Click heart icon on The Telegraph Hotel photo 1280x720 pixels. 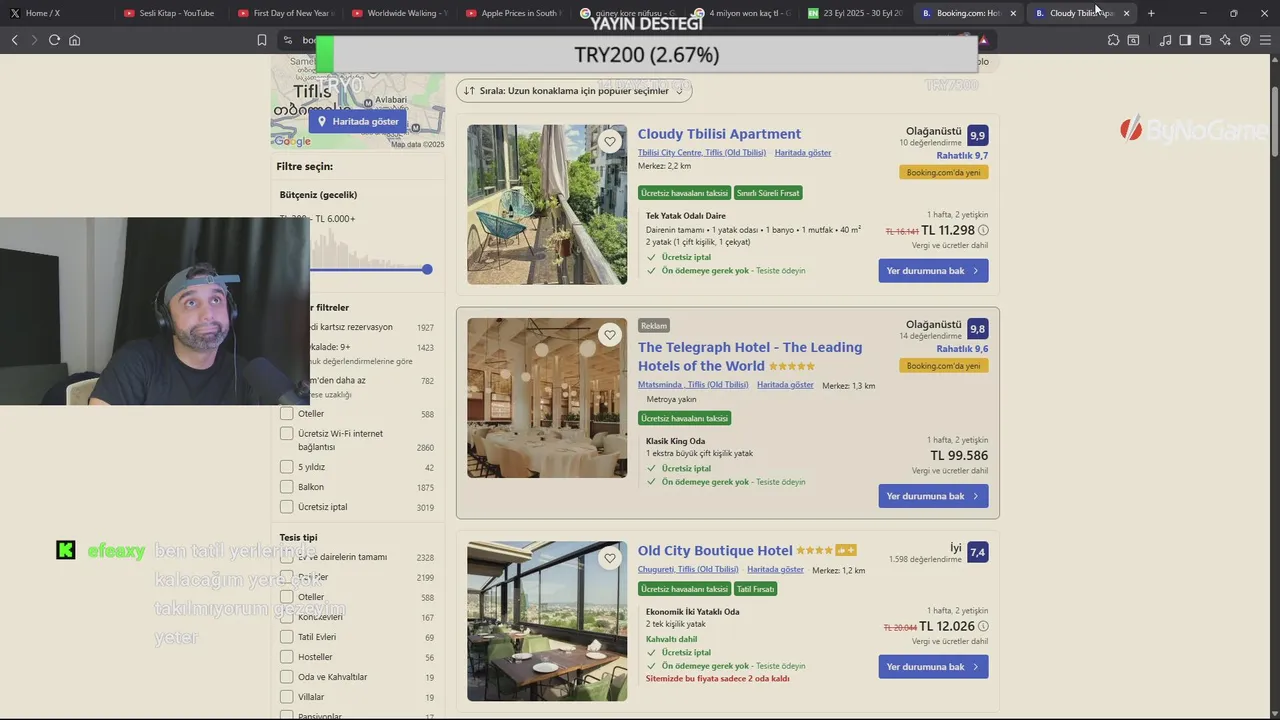[x=610, y=335]
